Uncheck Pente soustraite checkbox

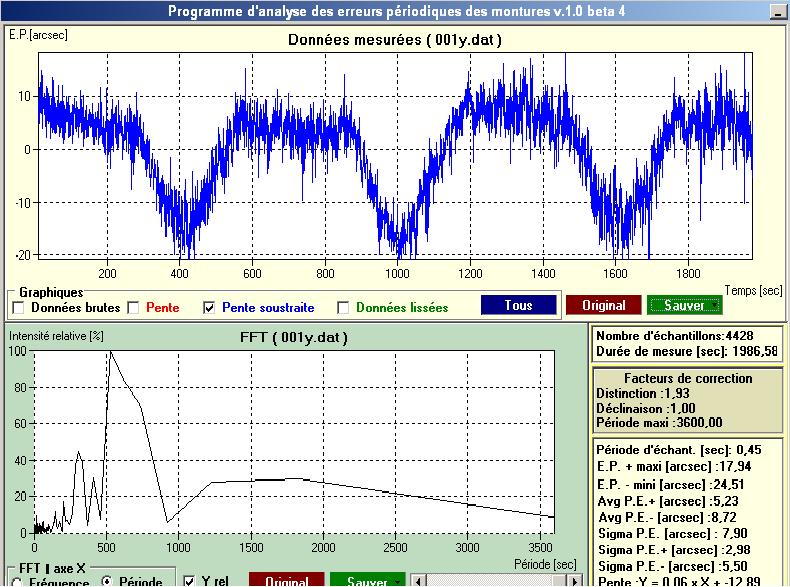(209, 307)
